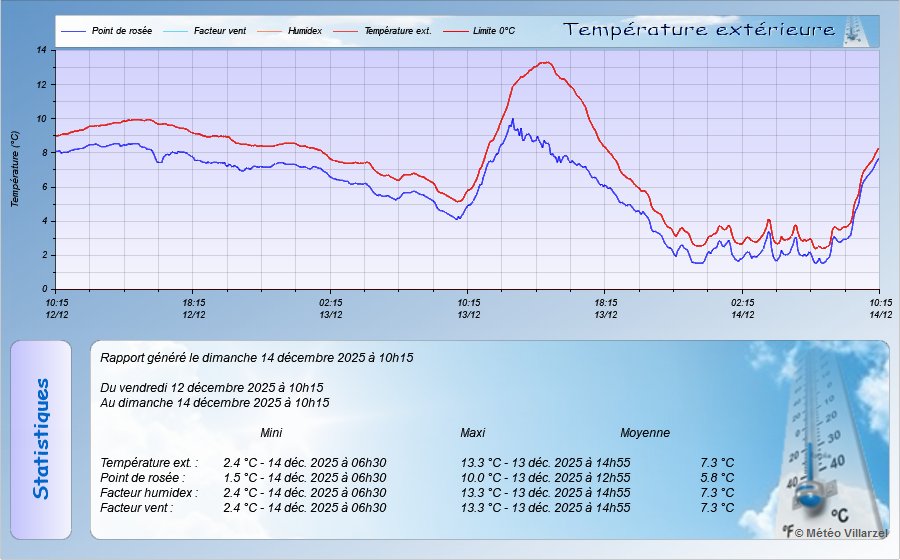Screen dimensions: 900x560
Task: Select the 02:15 13/12 x-axis time label
Action: [x=331, y=308]
